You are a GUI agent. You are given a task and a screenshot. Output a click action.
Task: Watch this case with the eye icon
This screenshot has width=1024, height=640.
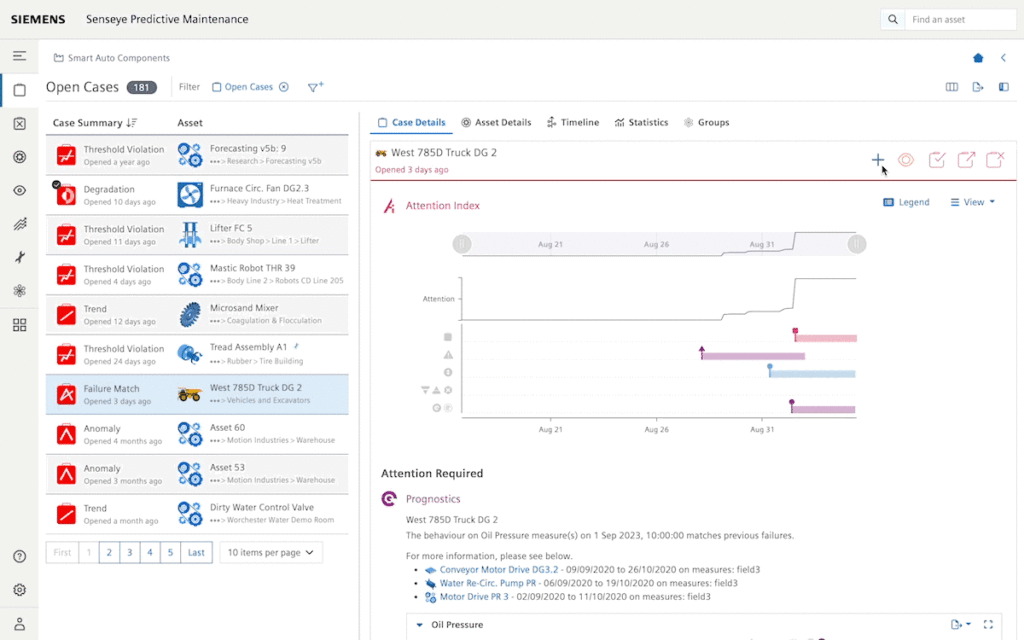(x=906, y=160)
